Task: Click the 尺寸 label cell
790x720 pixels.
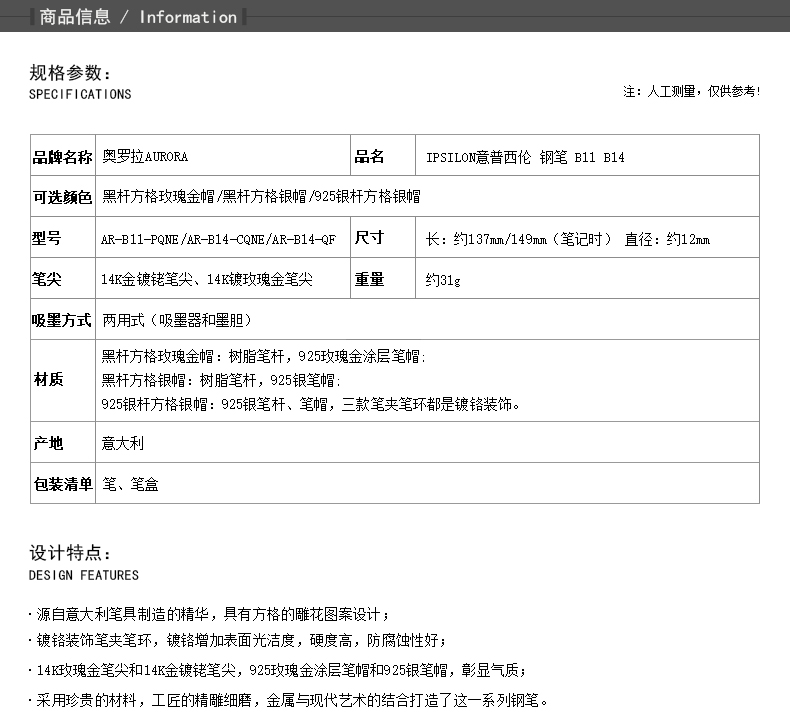Action: point(383,237)
